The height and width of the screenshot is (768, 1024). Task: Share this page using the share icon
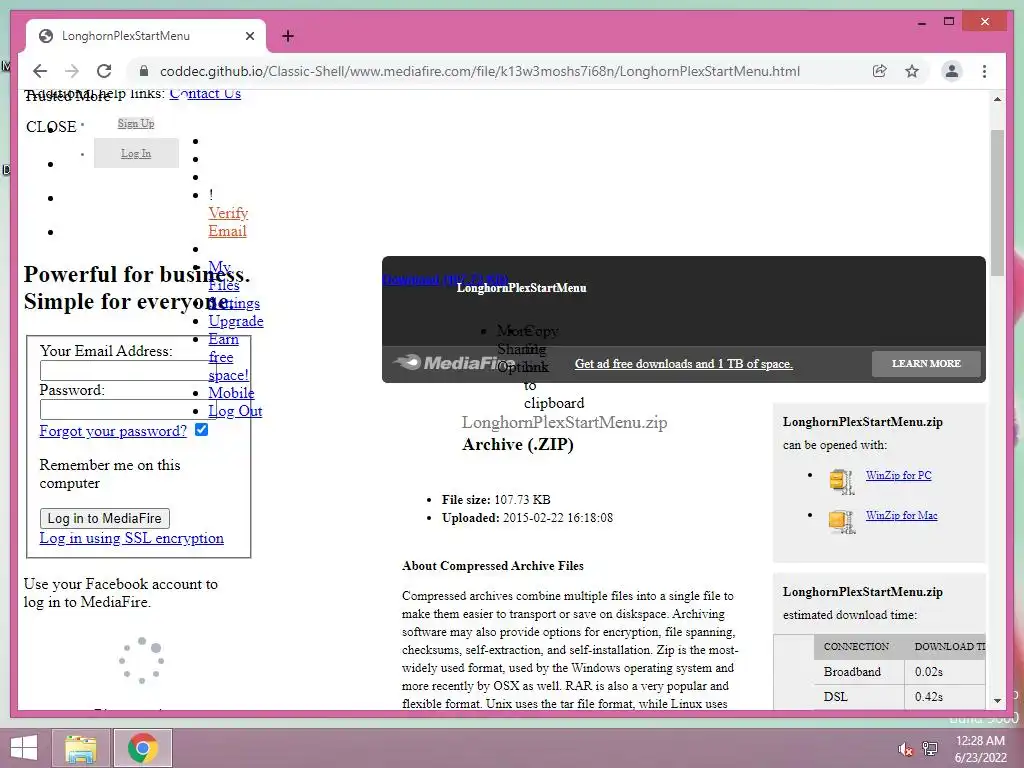880,71
